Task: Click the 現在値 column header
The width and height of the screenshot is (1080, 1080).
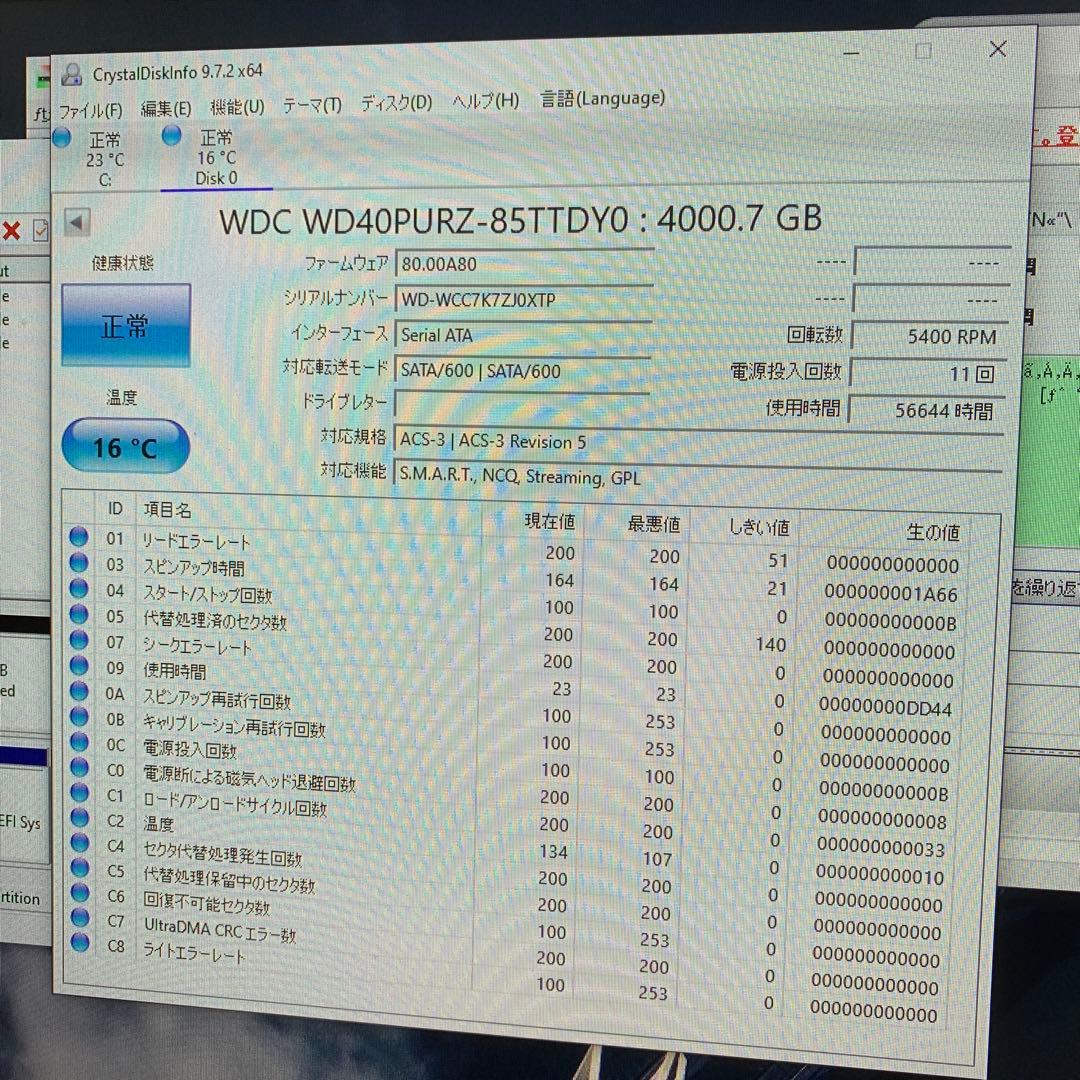Action: click(550, 521)
